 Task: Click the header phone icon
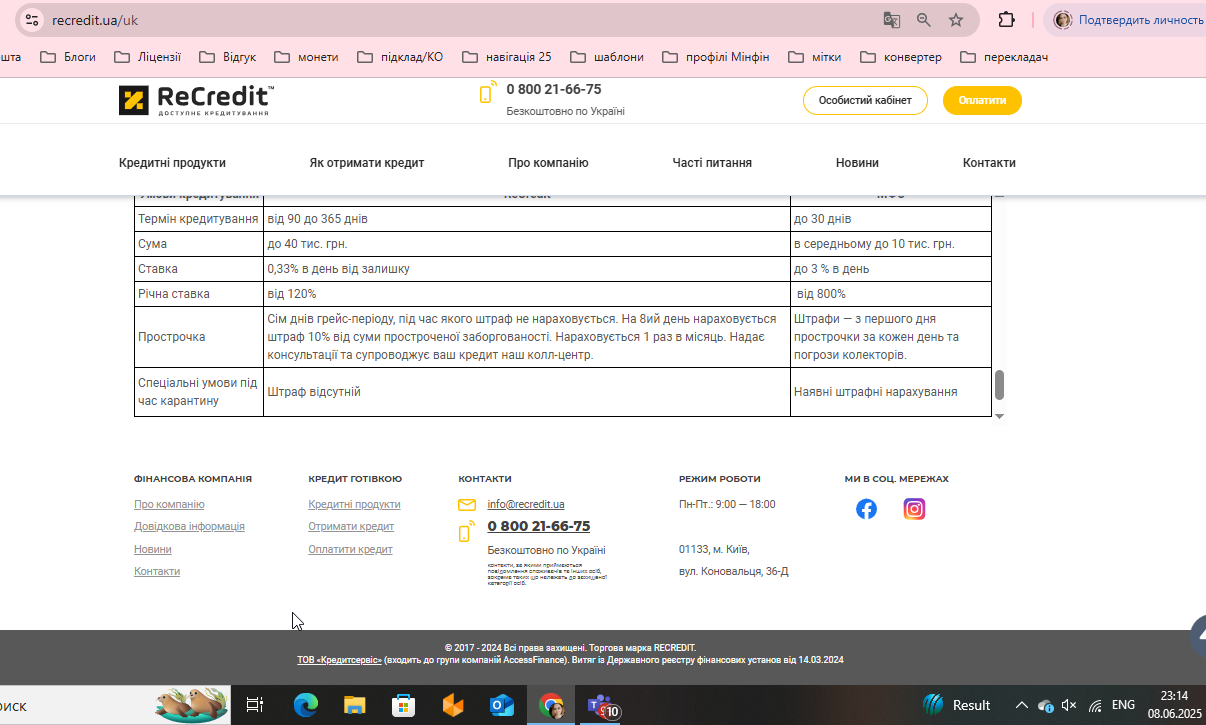click(x=487, y=92)
